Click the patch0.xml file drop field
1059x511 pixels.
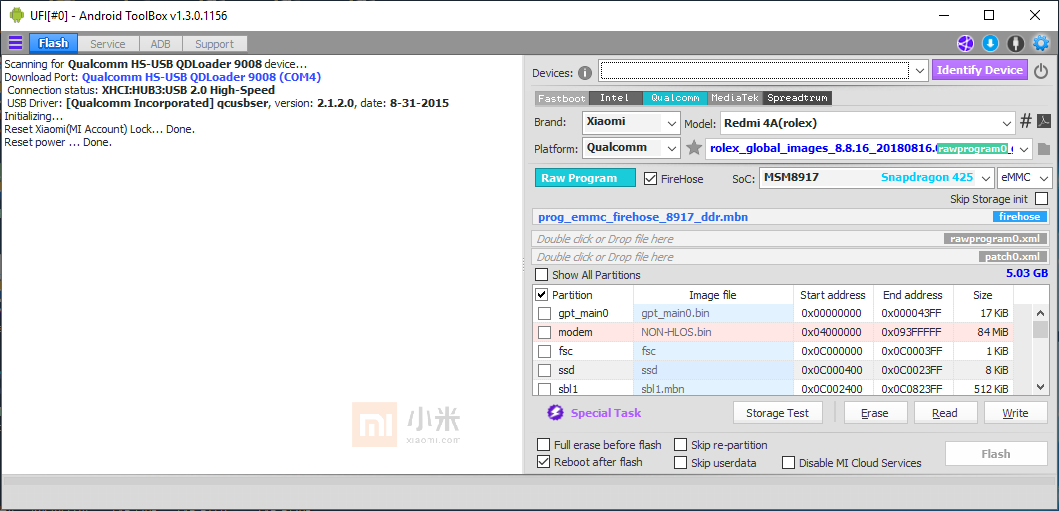pyautogui.click(x=791, y=257)
